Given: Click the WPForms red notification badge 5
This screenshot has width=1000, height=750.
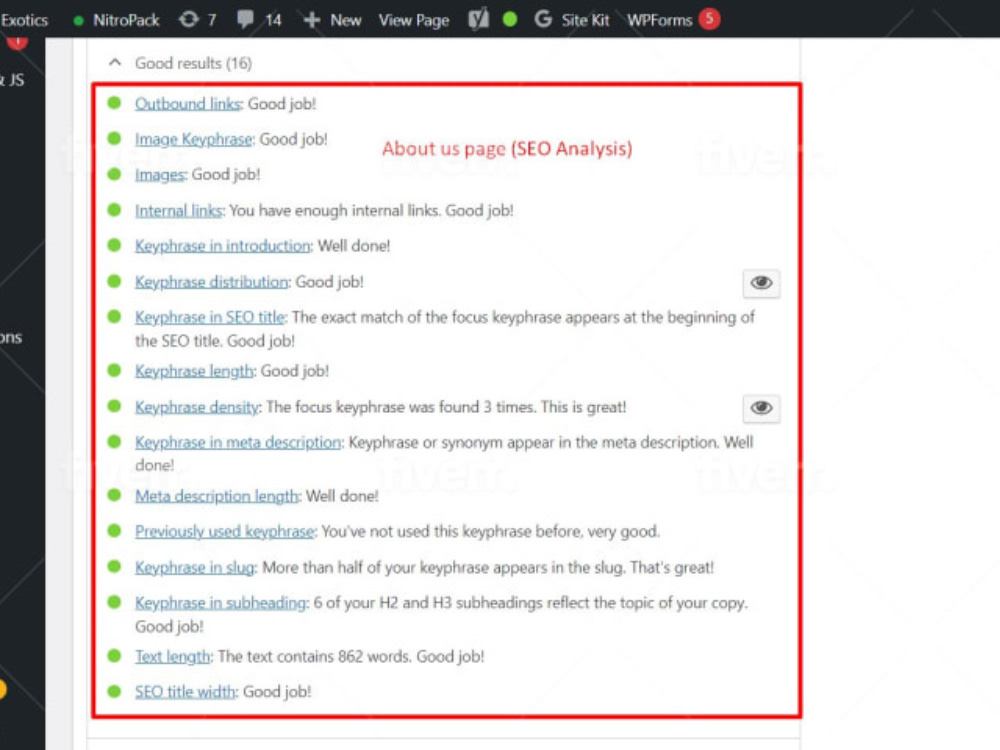Looking at the screenshot, I should pyautogui.click(x=709, y=18).
